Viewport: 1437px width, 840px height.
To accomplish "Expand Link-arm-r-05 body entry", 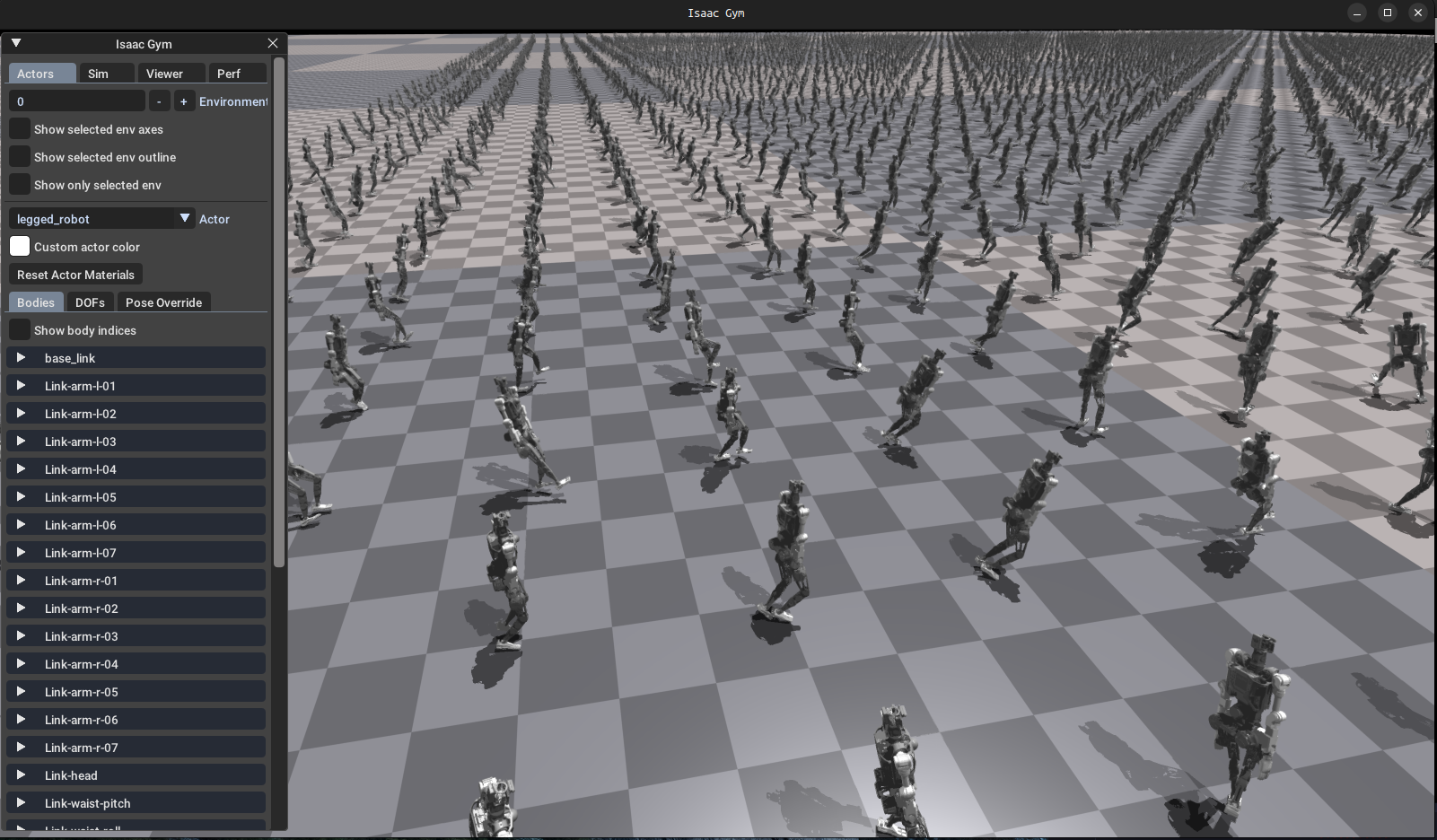I will pos(136,692).
